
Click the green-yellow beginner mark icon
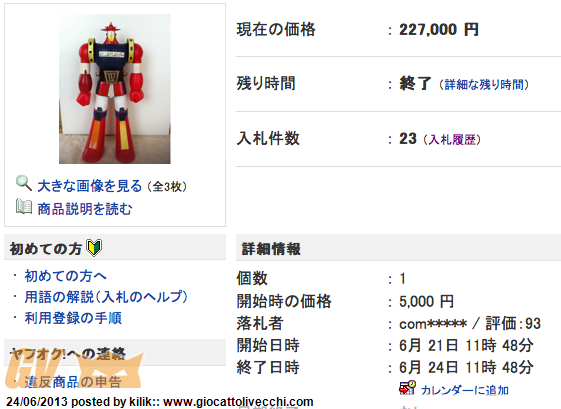(x=94, y=248)
